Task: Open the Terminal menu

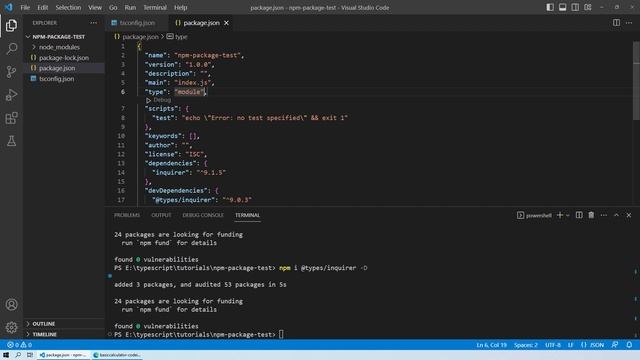Action: (x=155, y=7)
